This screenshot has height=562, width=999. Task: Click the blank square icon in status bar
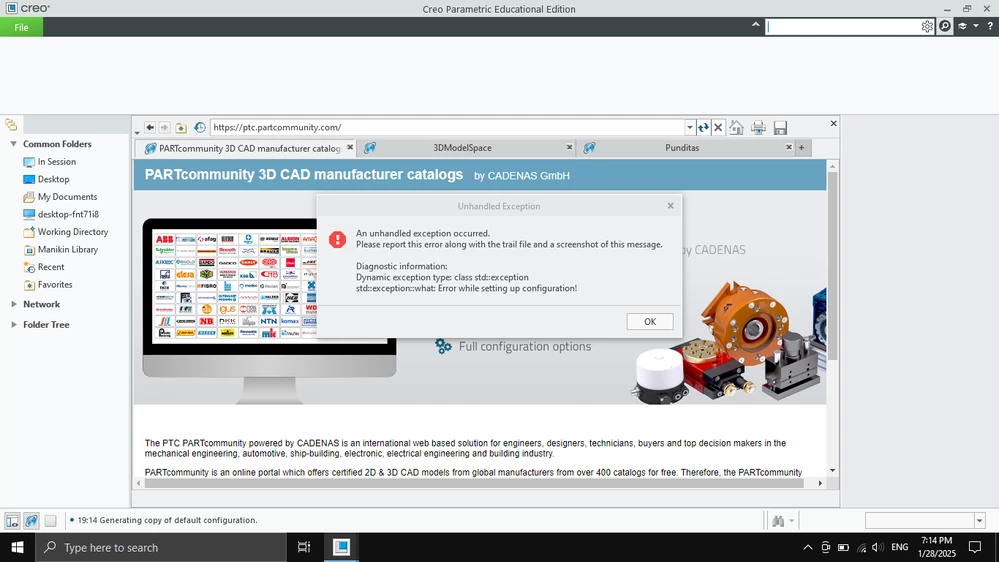(x=50, y=521)
